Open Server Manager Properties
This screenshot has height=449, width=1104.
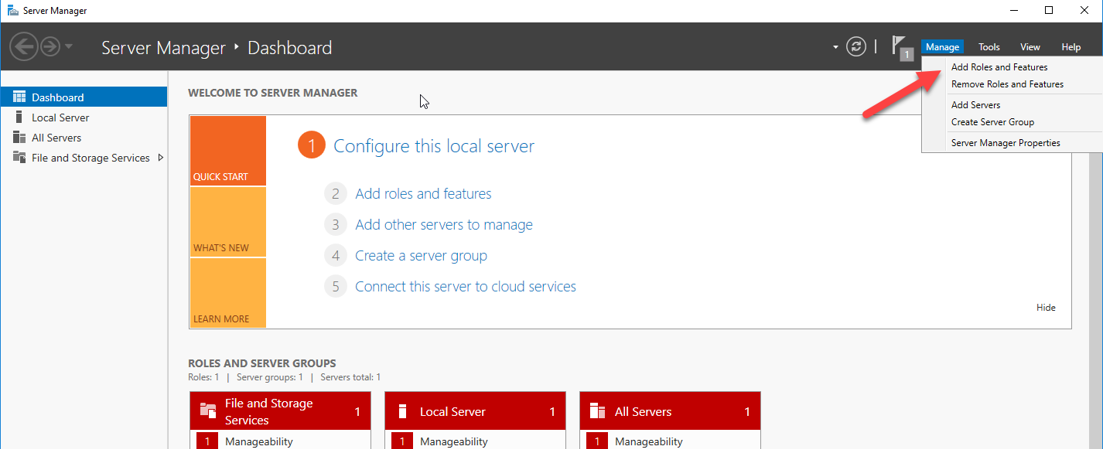pos(1005,143)
